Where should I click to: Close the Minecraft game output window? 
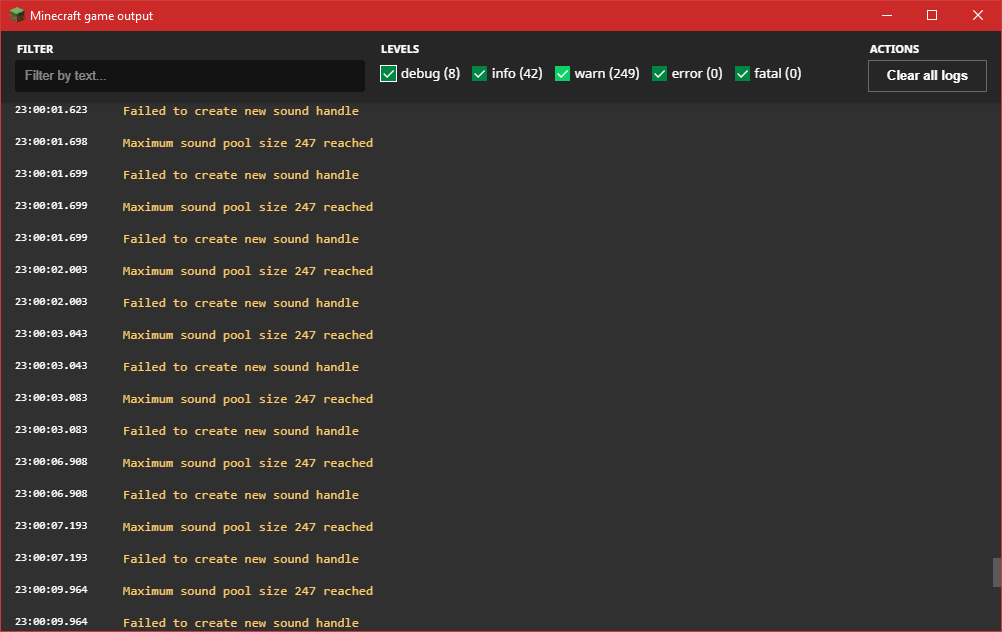point(978,15)
